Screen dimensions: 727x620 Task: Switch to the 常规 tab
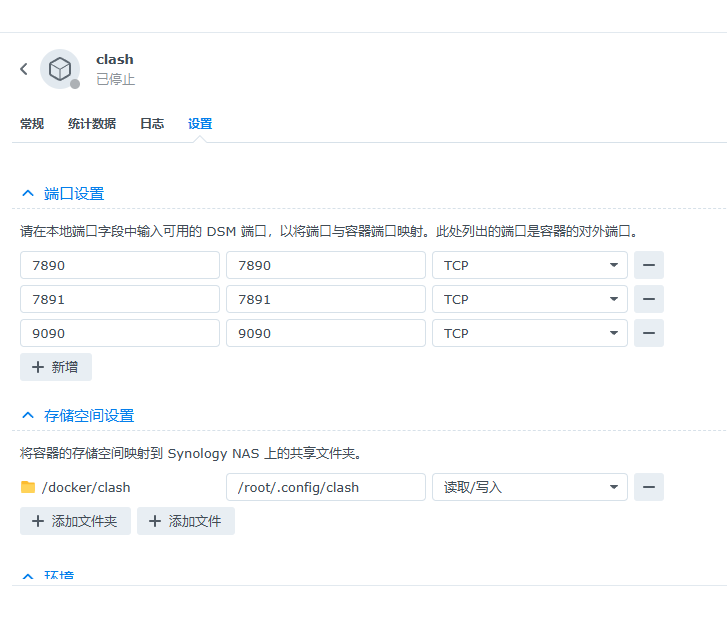point(32,124)
